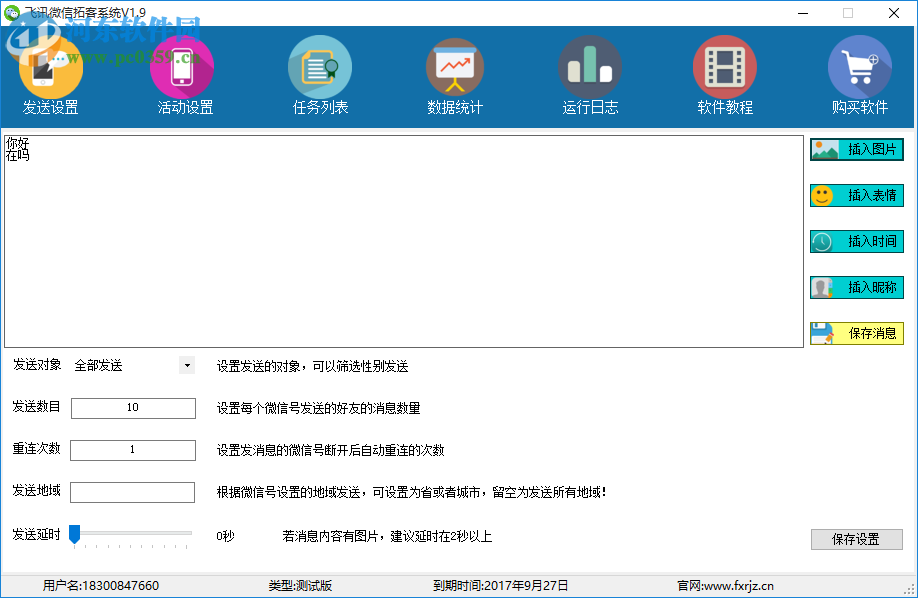Image resolution: width=918 pixels, height=598 pixels.
Task: Insert nickname using 插入昵称
Action: [856, 287]
